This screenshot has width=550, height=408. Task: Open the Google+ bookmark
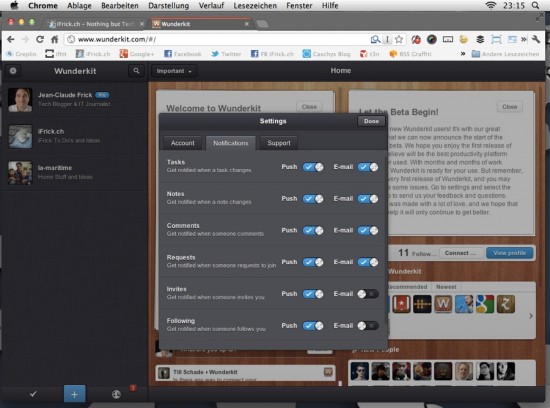pyautogui.click(x=136, y=54)
